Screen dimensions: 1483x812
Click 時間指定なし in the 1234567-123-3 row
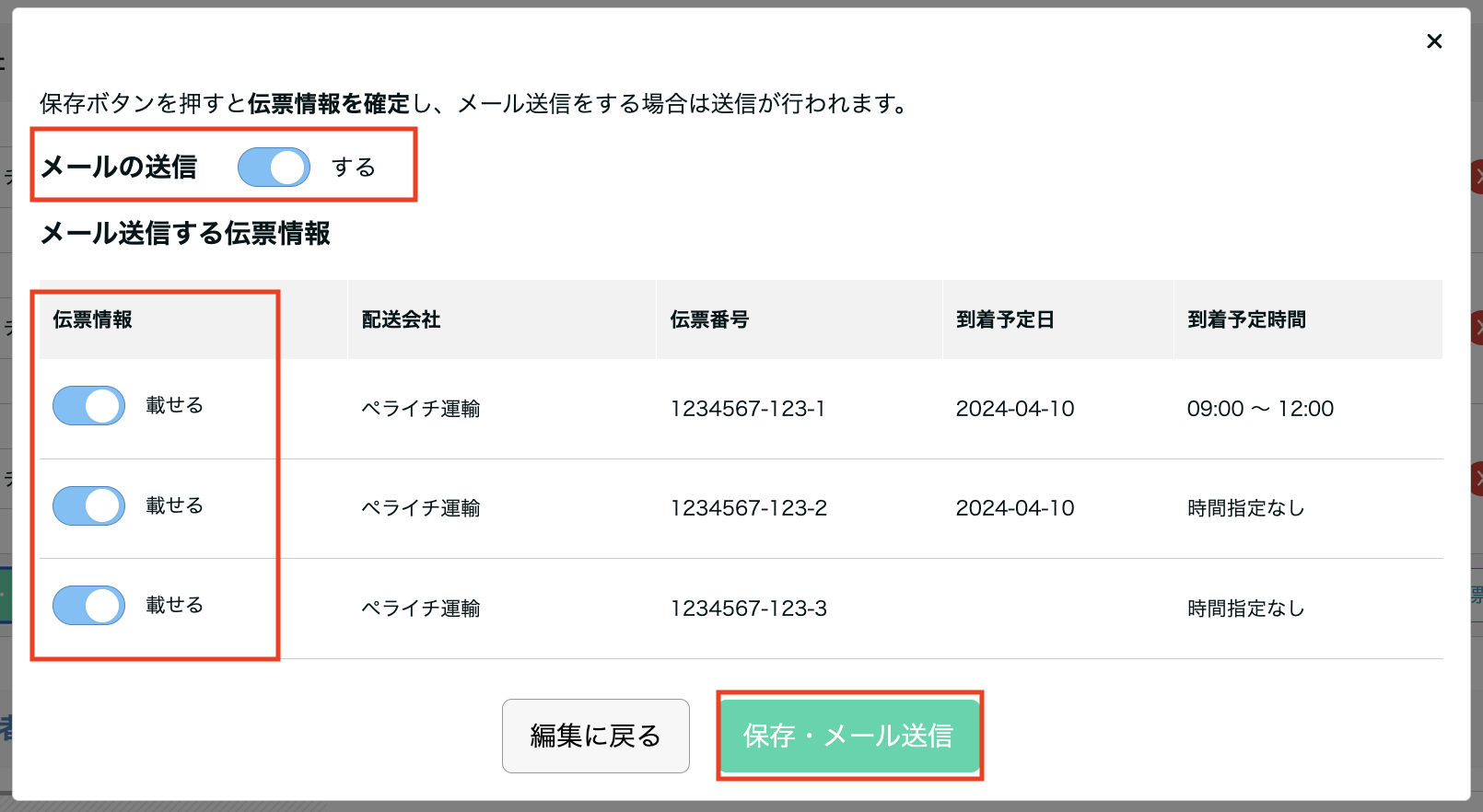[x=1245, y=609]
